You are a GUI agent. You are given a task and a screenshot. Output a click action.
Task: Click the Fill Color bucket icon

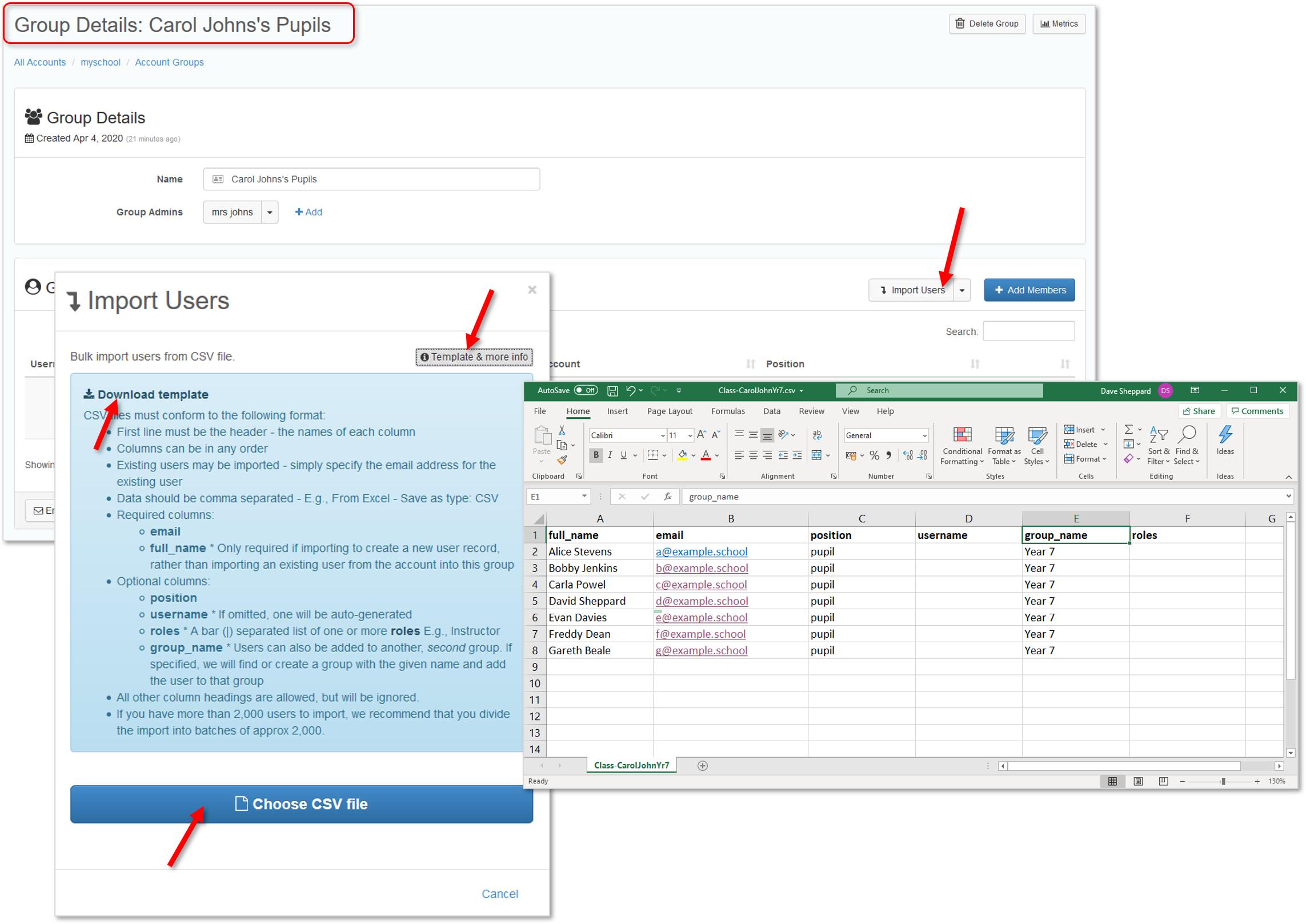(x=682, y=455)
